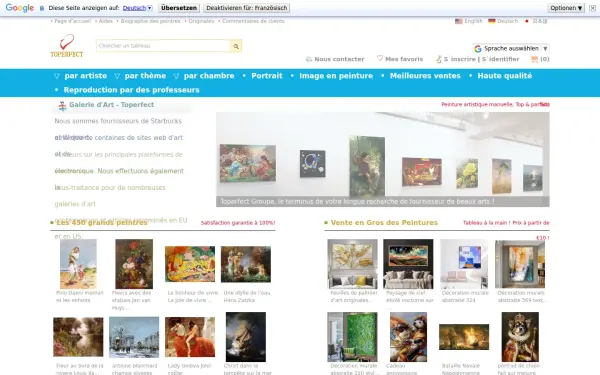The height and width of the screenshot is (375, 600).
Task: Click the S'inscrire link
Action: click(460, 59)
